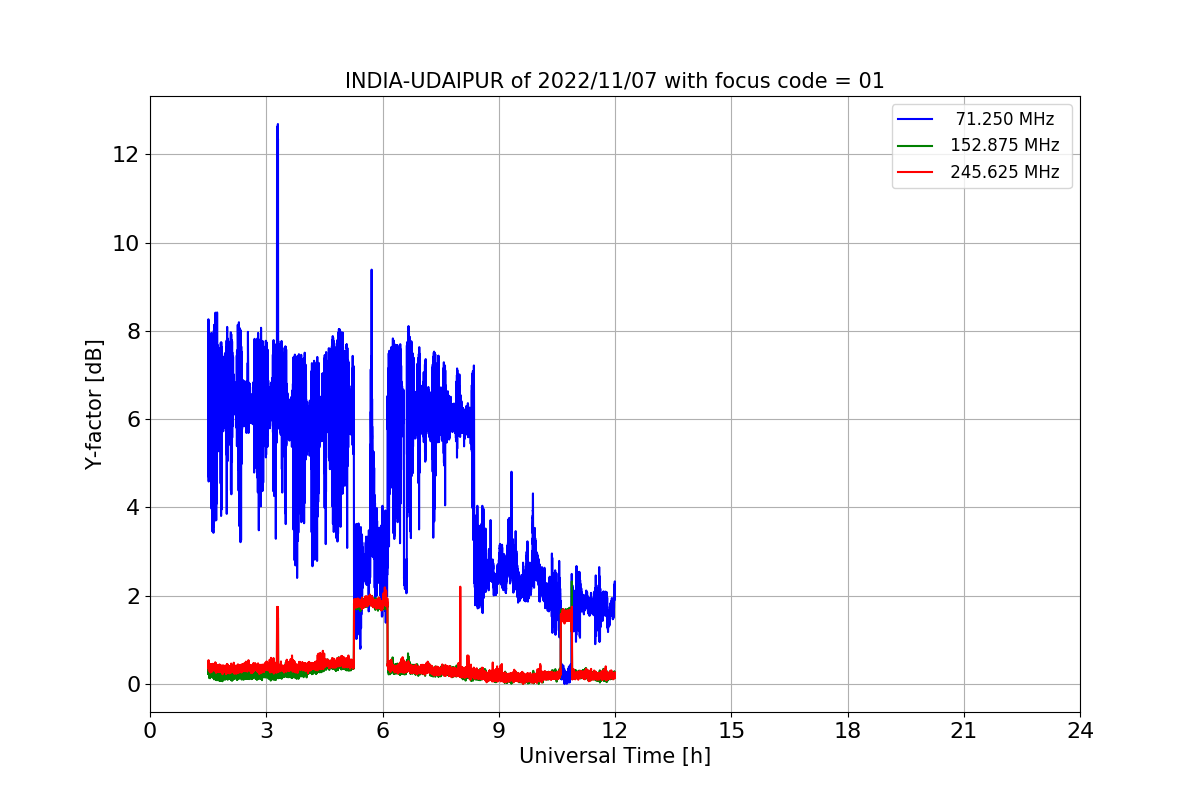Click the y-axis tick label 4

coord(133,508)
